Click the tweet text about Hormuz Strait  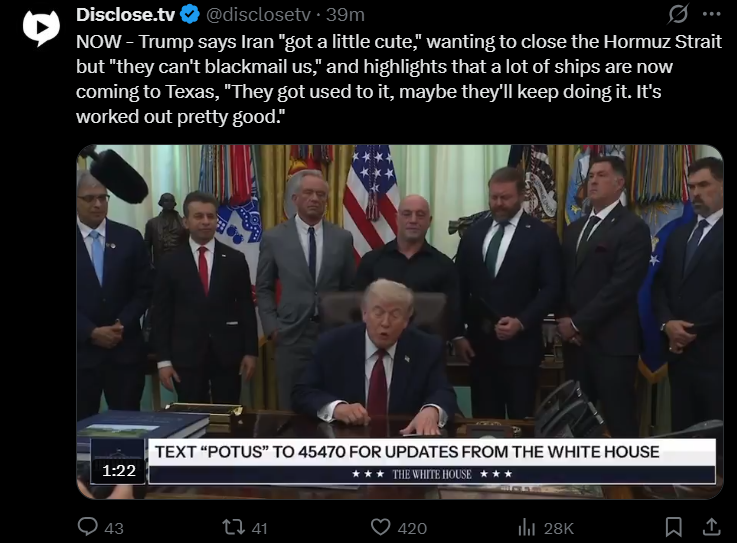[x=399, y=79]
